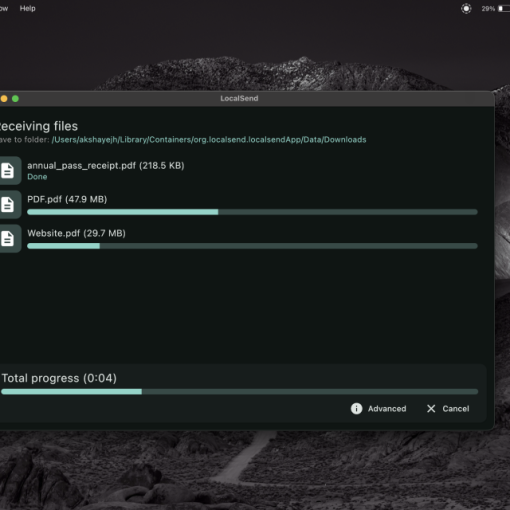
Task: Open the Window menu in menu bar
Action: pos(4,8)
